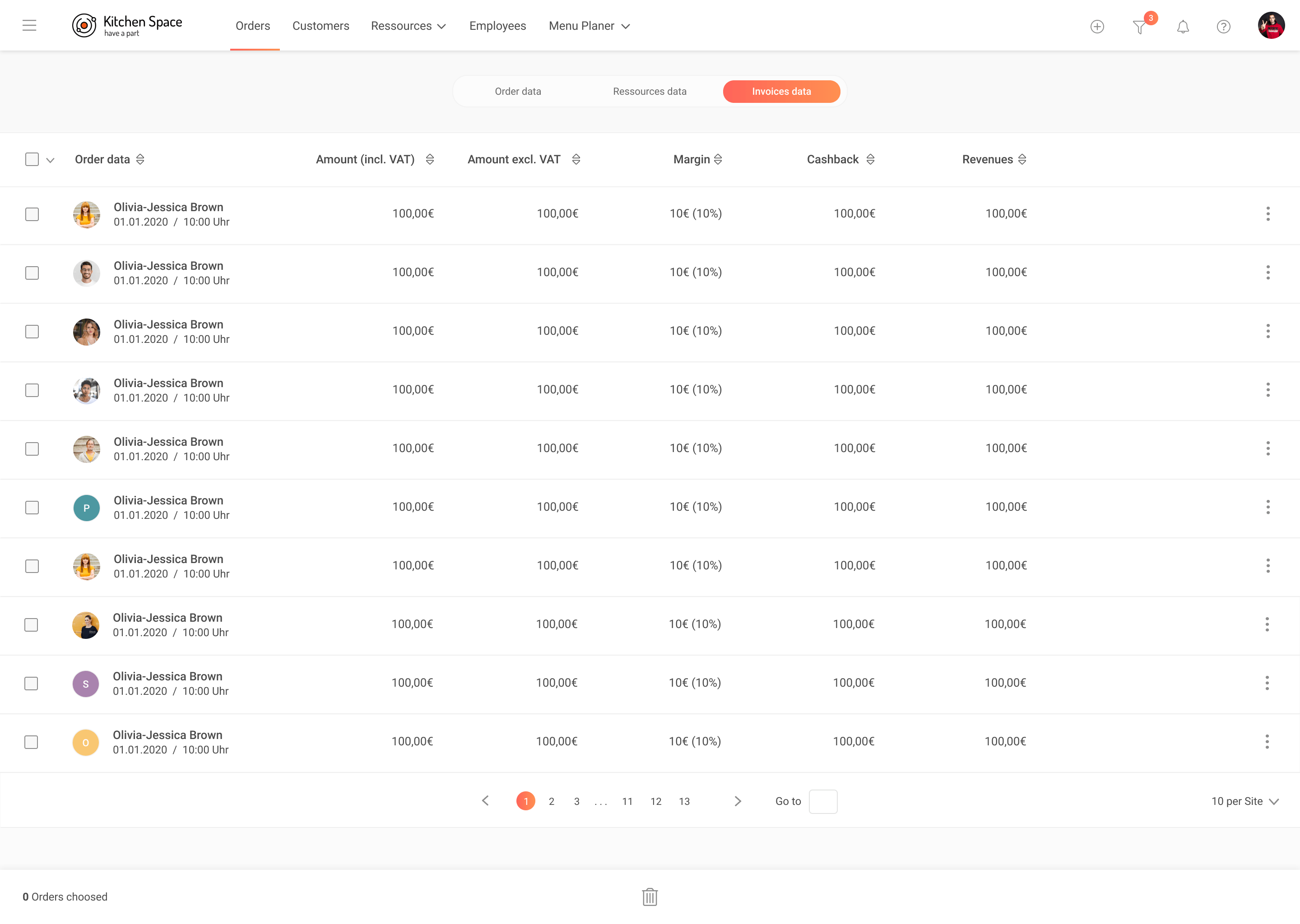
Task: Go to the next page arrow
Action: (738, 801)
